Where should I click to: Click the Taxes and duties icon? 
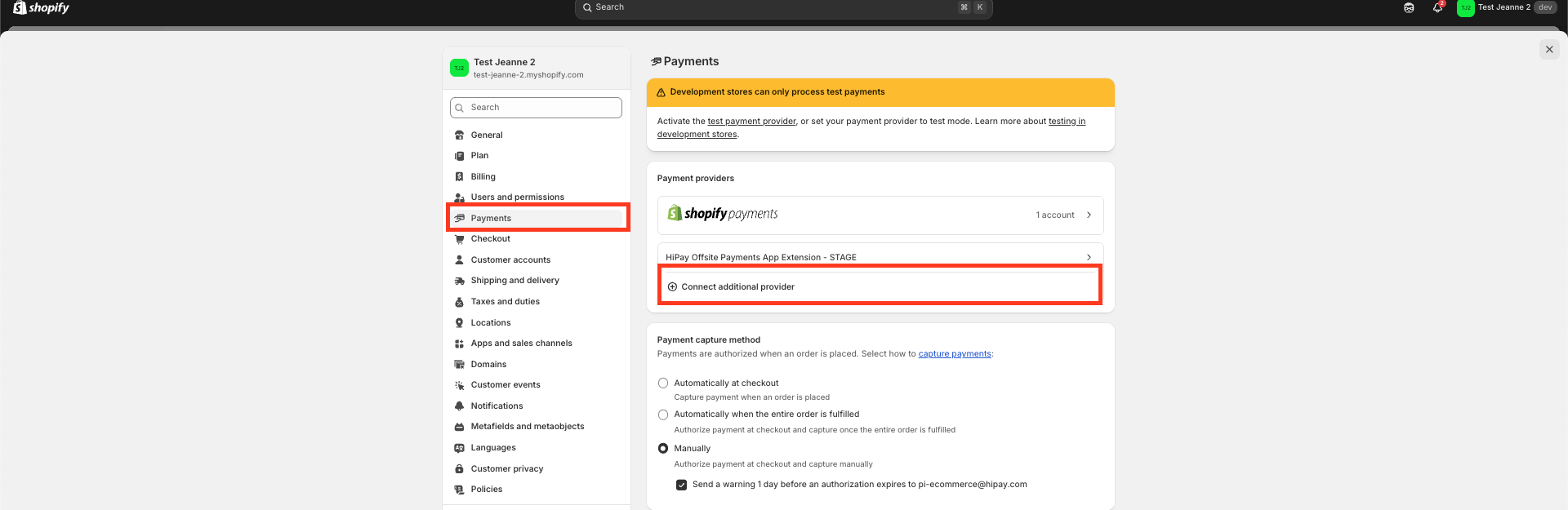(459, 302)
